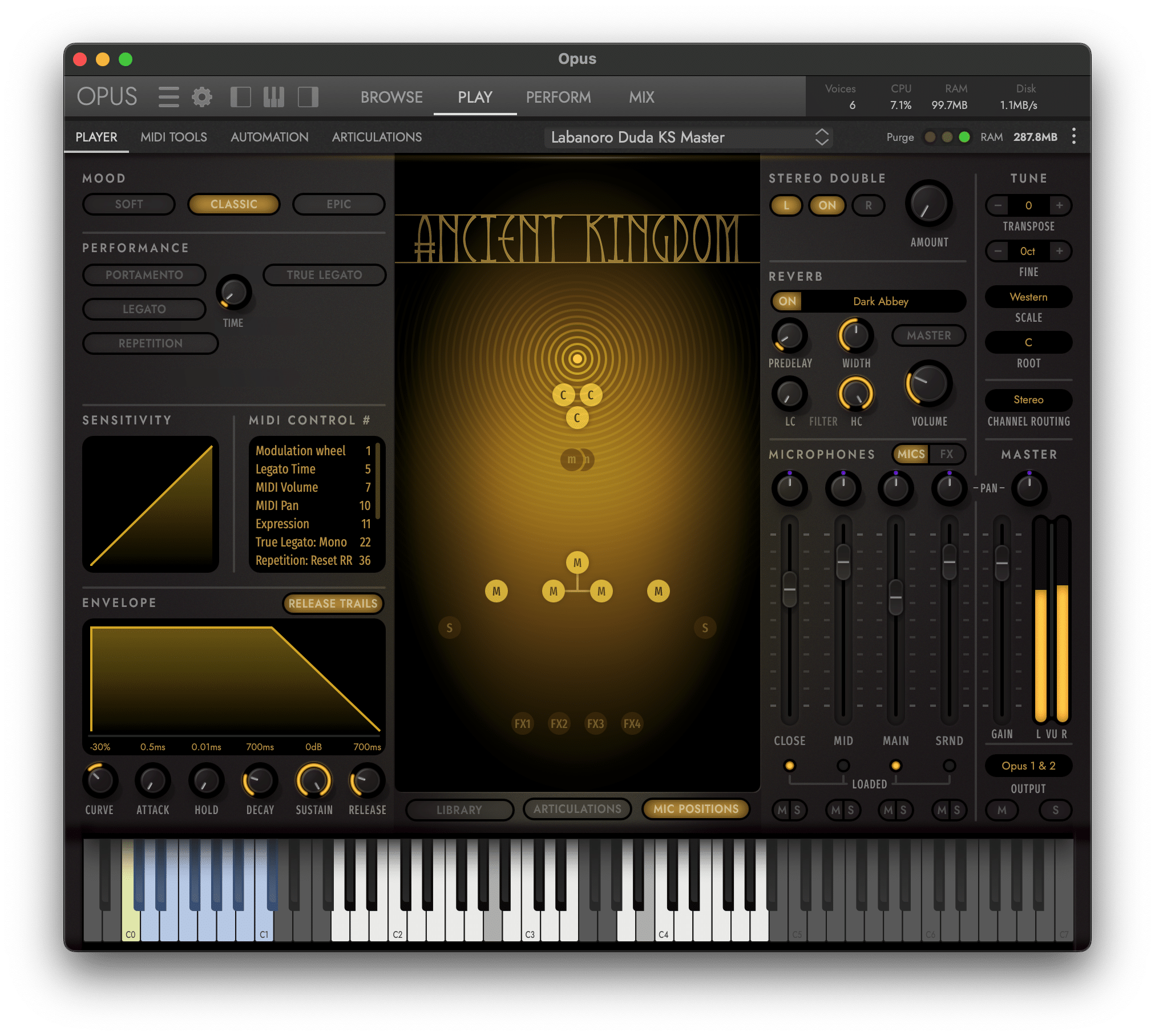
Task: Click the master GAIN fader
Action: pyautogui.click(x=1002, y=564)
